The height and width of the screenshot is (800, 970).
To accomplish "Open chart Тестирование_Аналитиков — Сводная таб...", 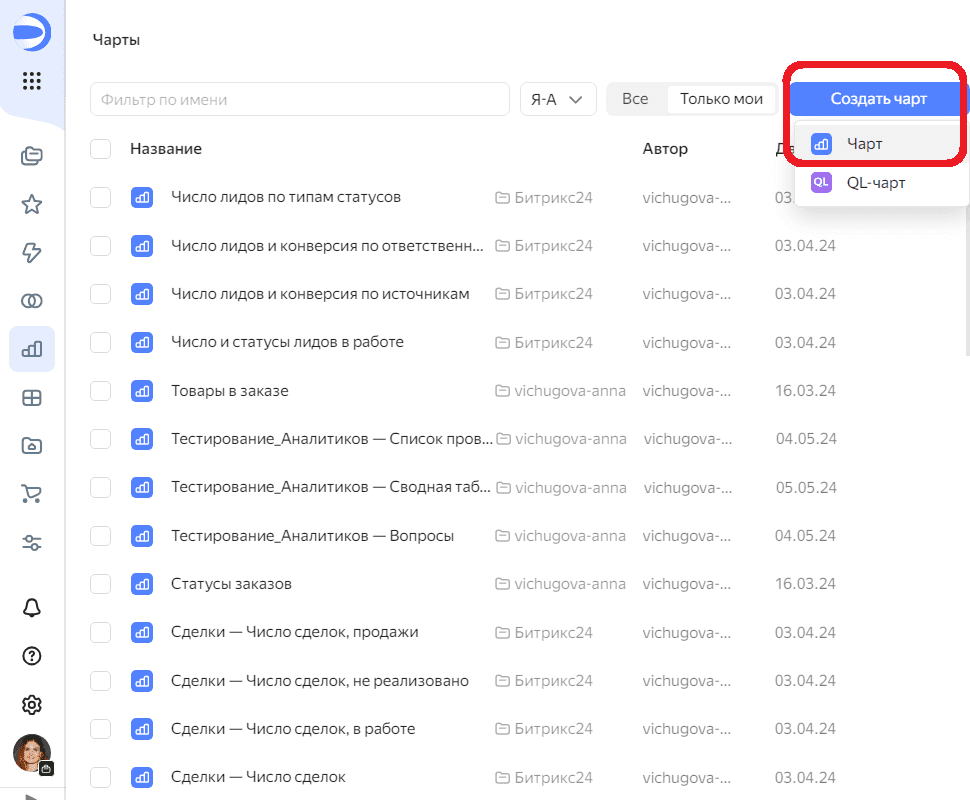I will [x=330, y=488].
